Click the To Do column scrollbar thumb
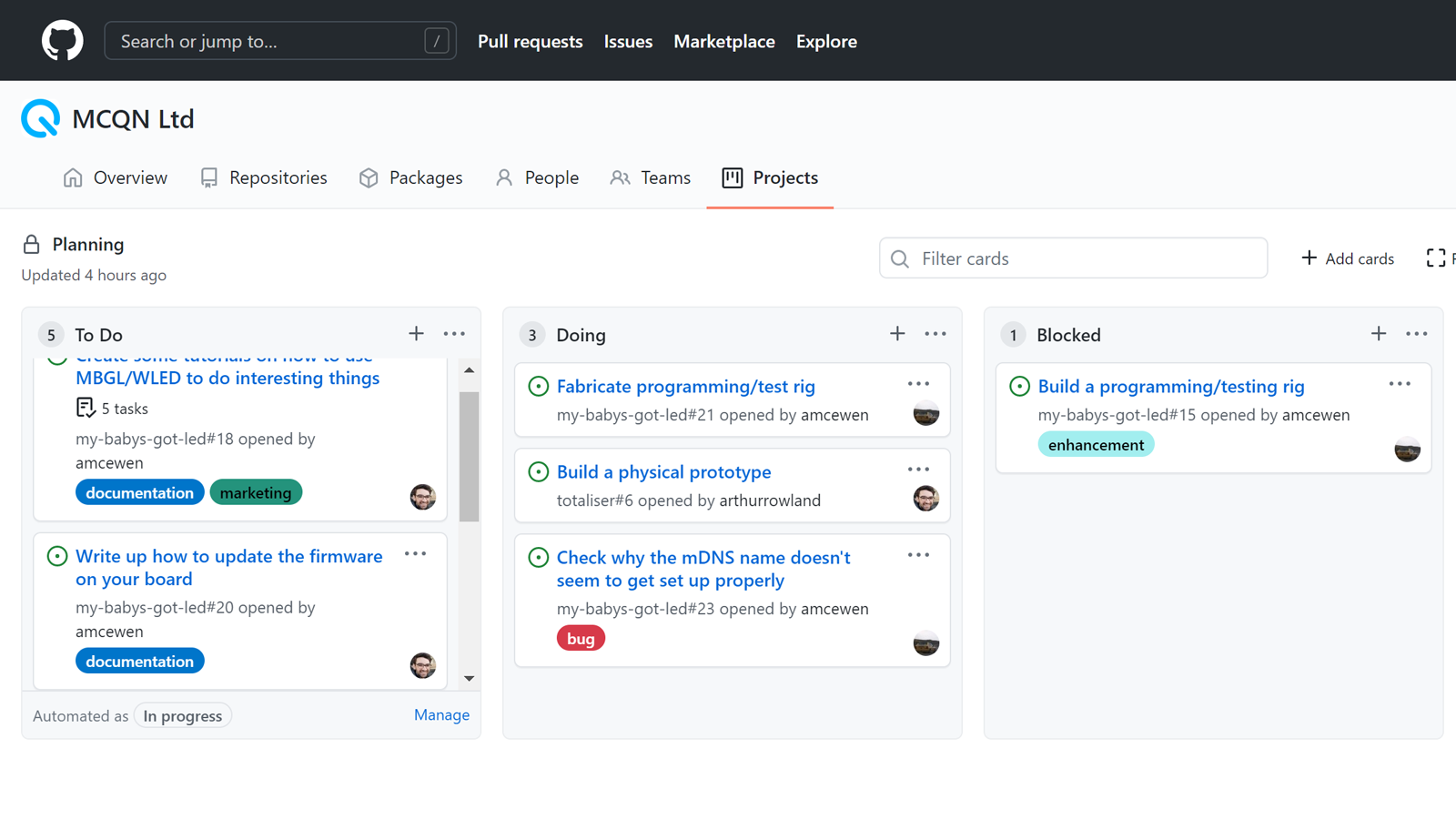 coord(469,457)
